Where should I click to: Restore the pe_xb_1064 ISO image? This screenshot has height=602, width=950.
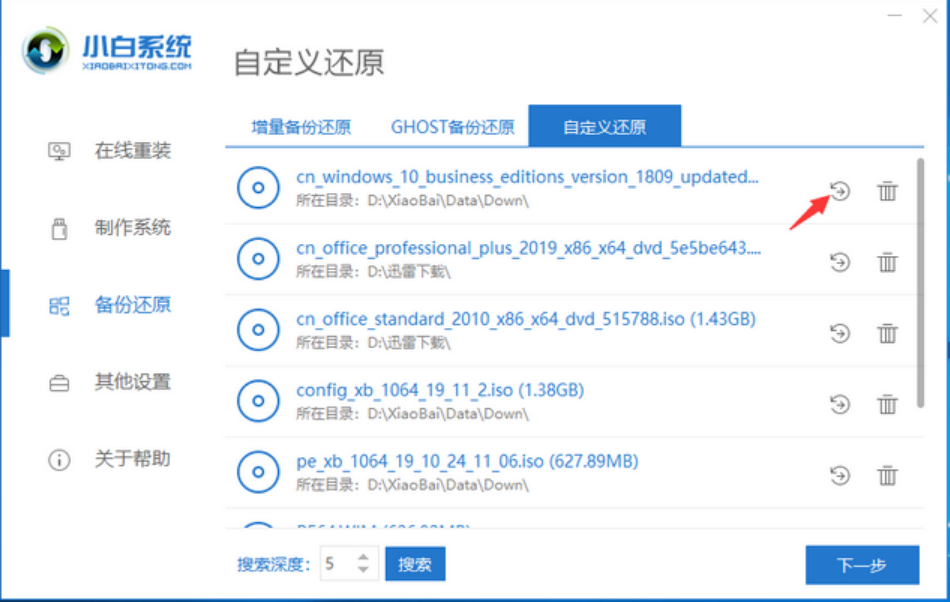(x=839, y=475)
